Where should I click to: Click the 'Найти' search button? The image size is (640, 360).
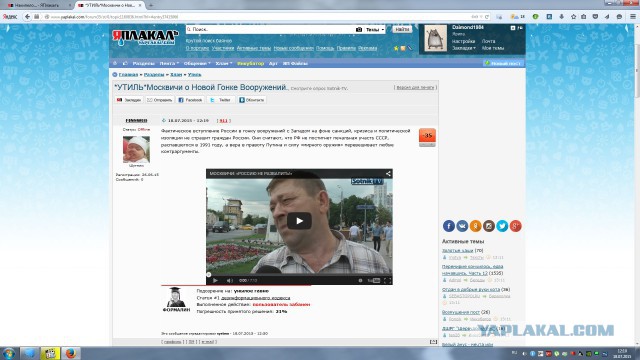click(402, 29)
